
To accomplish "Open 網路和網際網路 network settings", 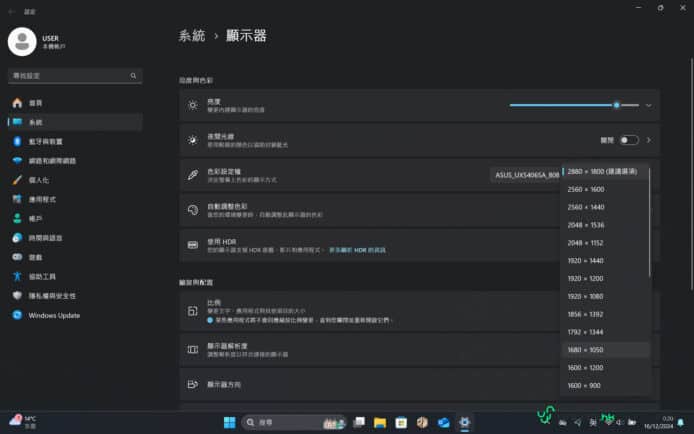I will [x=52, y=160].
